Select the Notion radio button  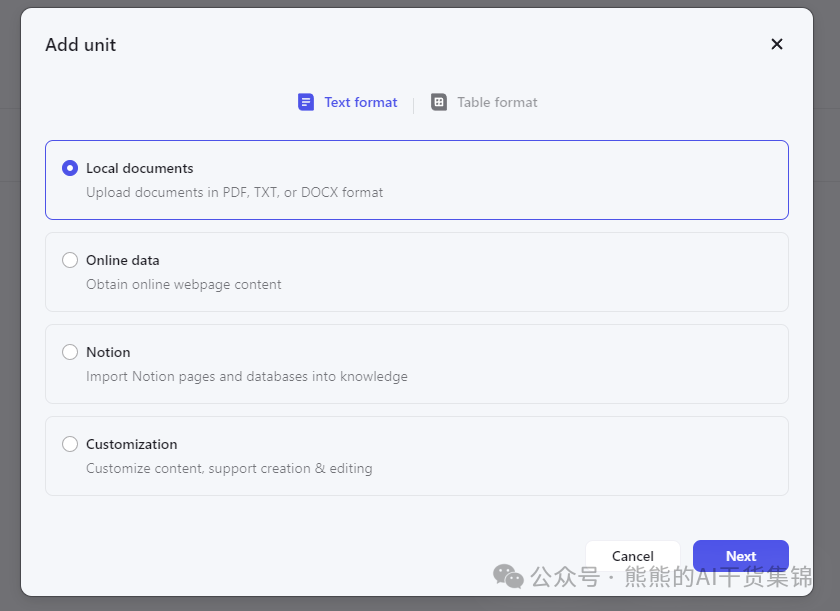(70, 352)
